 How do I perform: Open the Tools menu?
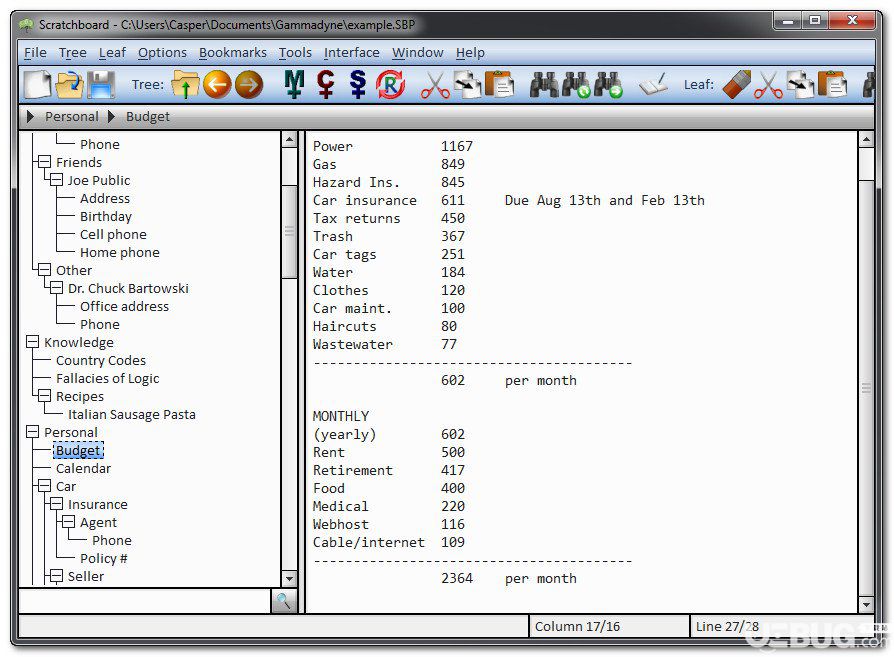(295, 52)
